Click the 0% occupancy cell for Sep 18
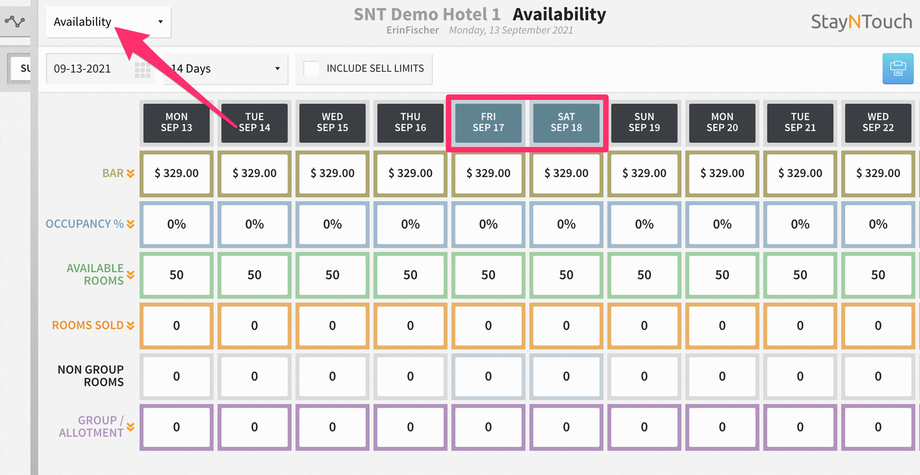This screenshot has width=920, height=475. point(566,224)
